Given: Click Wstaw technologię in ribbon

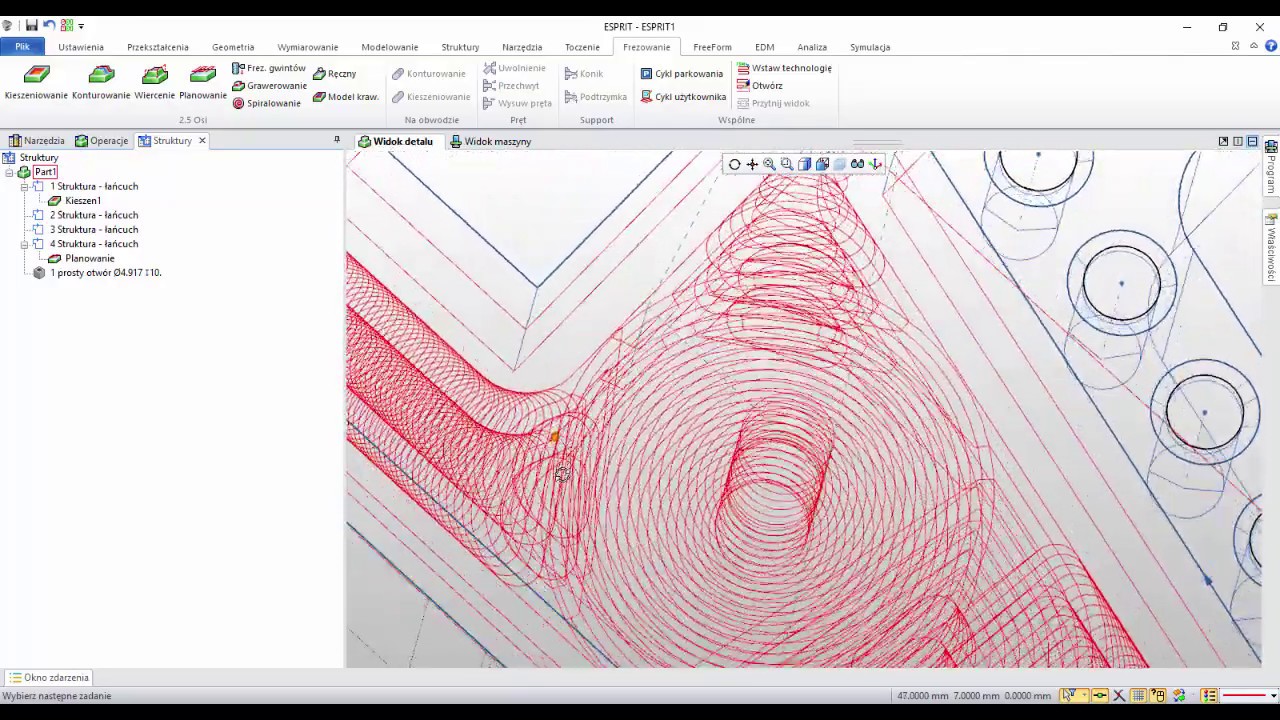Looking at the screenshot, I should point(784,68).
